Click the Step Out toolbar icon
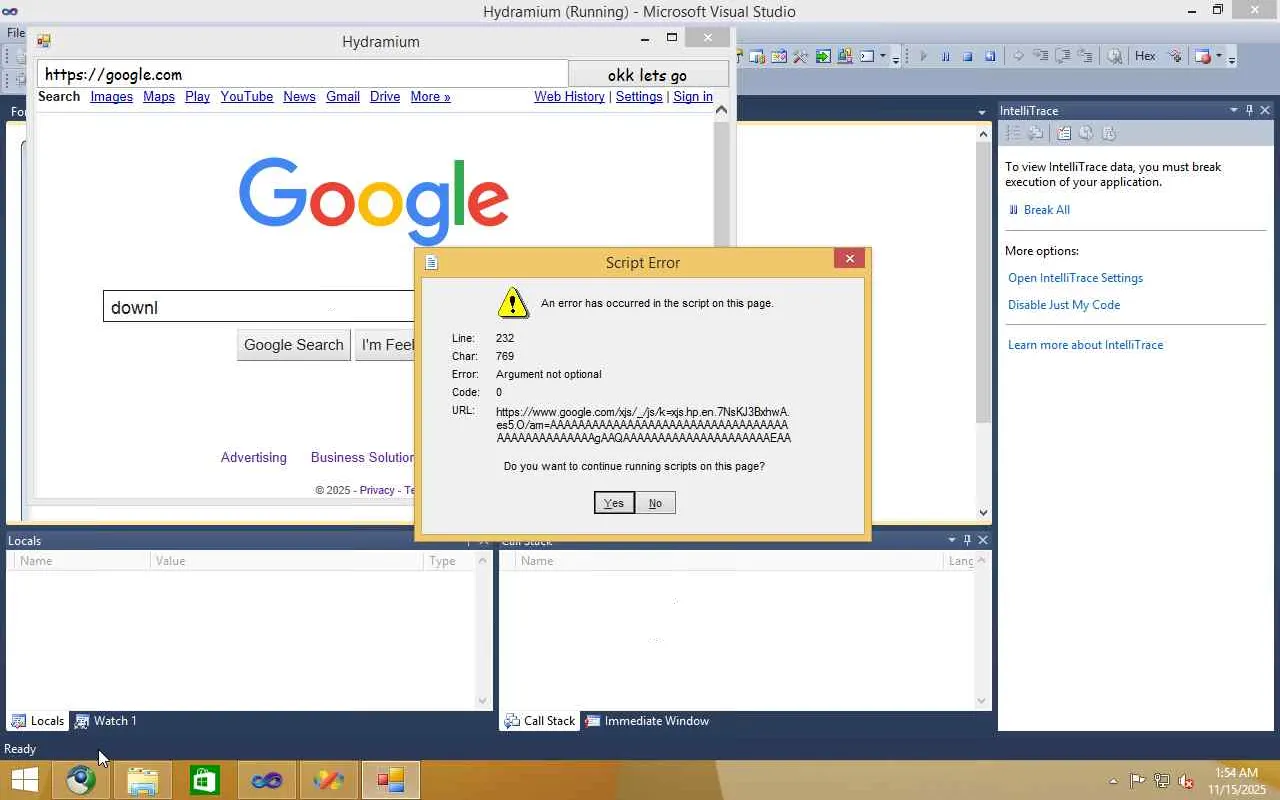 [1085, 57]
